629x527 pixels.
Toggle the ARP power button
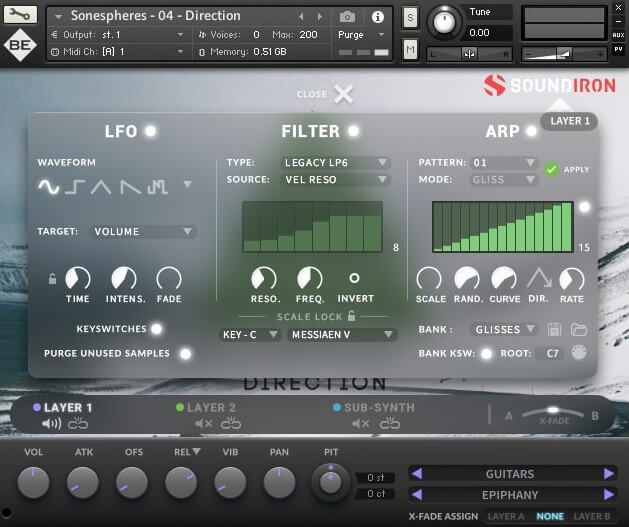click(532, 131)
